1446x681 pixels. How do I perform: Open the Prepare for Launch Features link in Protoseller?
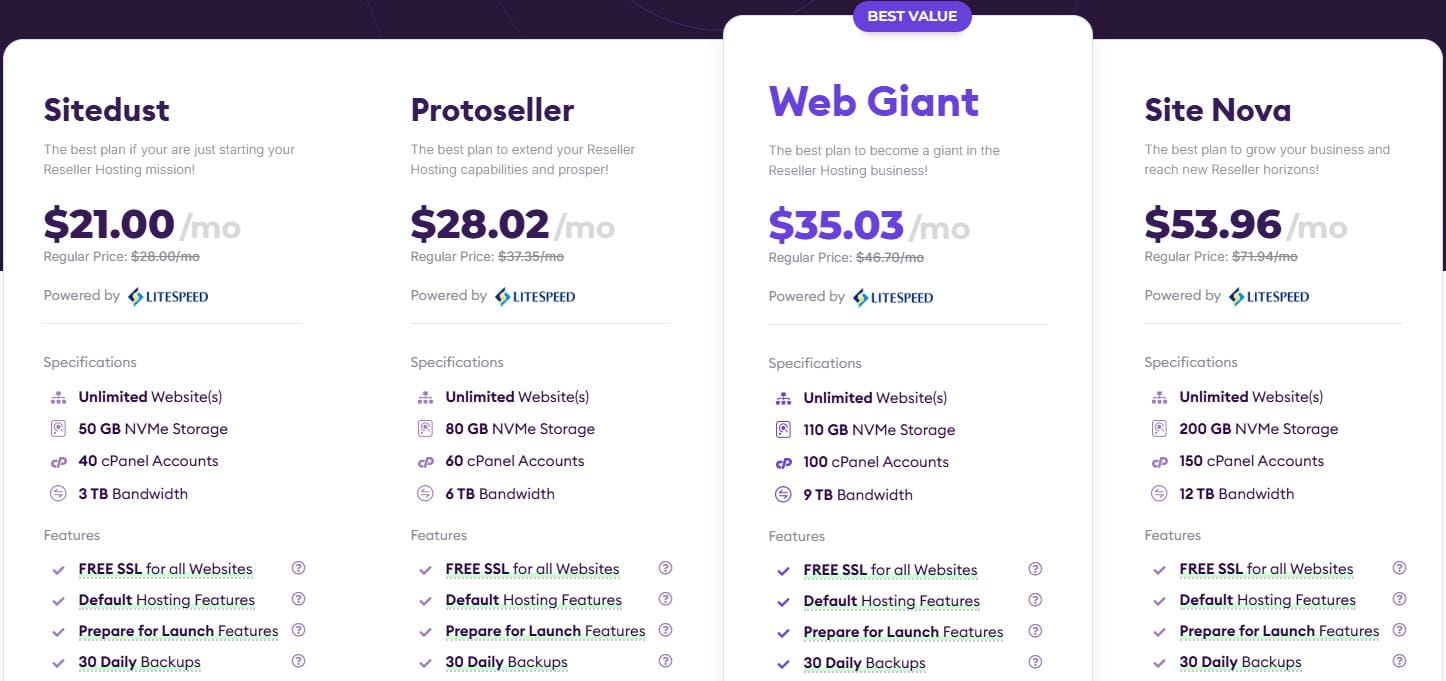[545, 631]
